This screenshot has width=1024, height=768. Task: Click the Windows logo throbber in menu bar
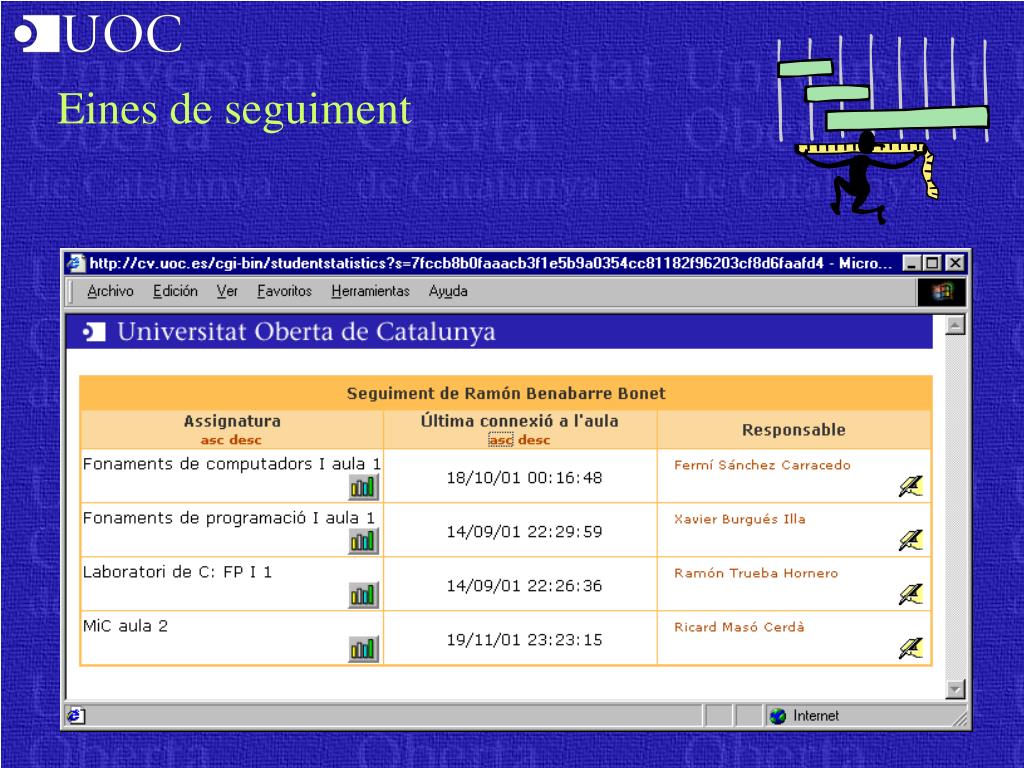[941, 292]
